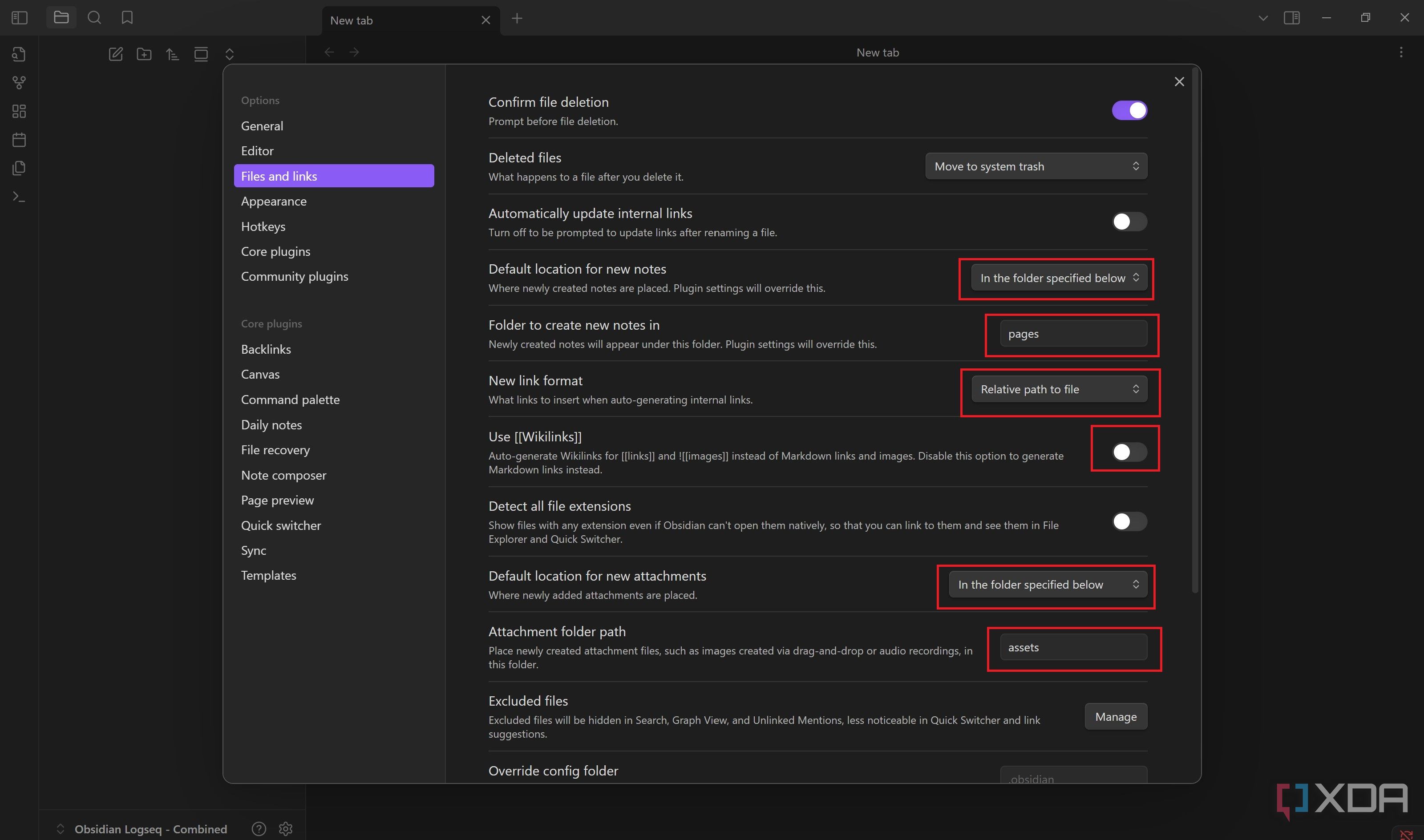Open the new folder icon in the toolbar
This screenshot has height=840, width=1424.
(144, 54)
